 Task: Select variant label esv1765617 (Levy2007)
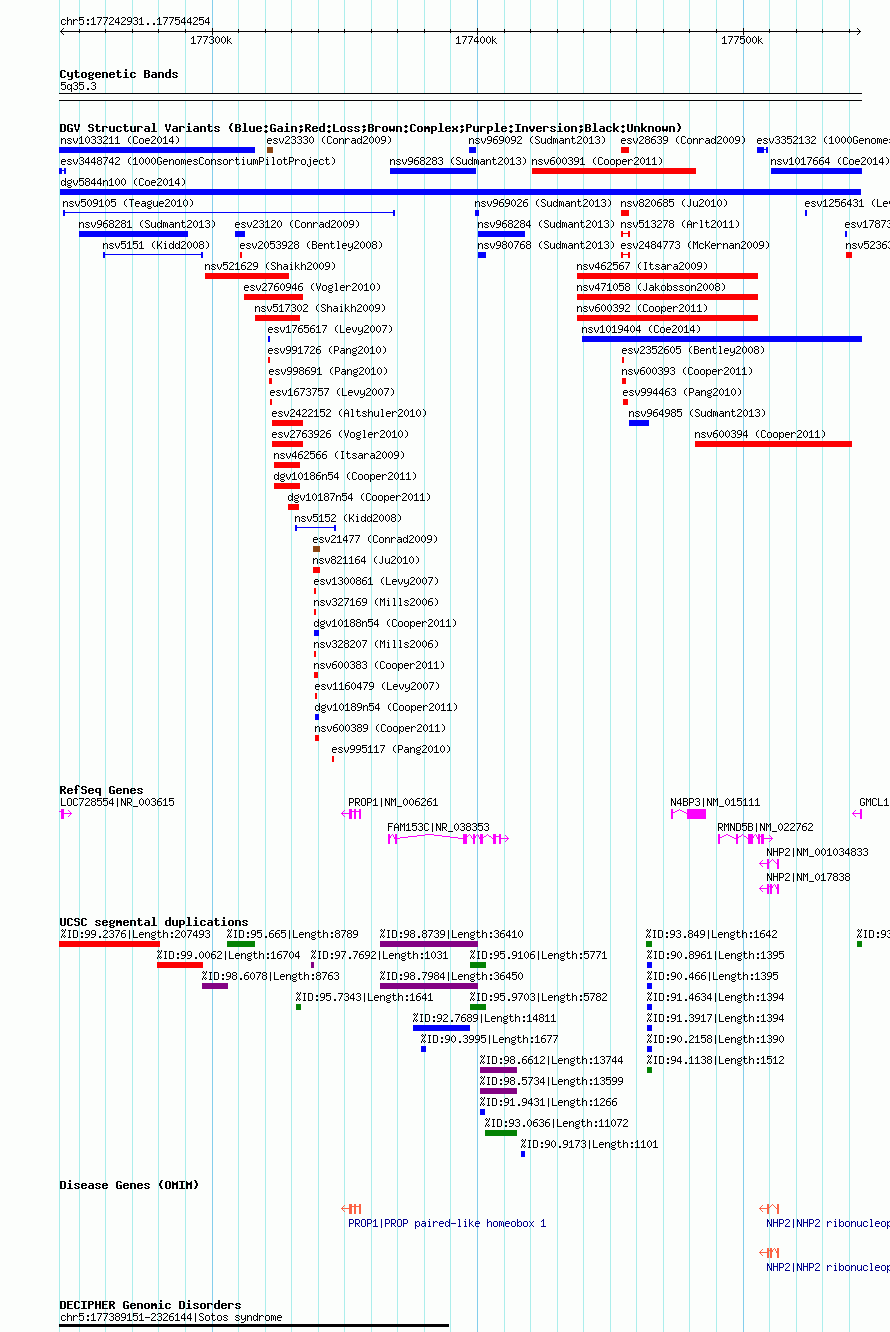click(330, 329)
